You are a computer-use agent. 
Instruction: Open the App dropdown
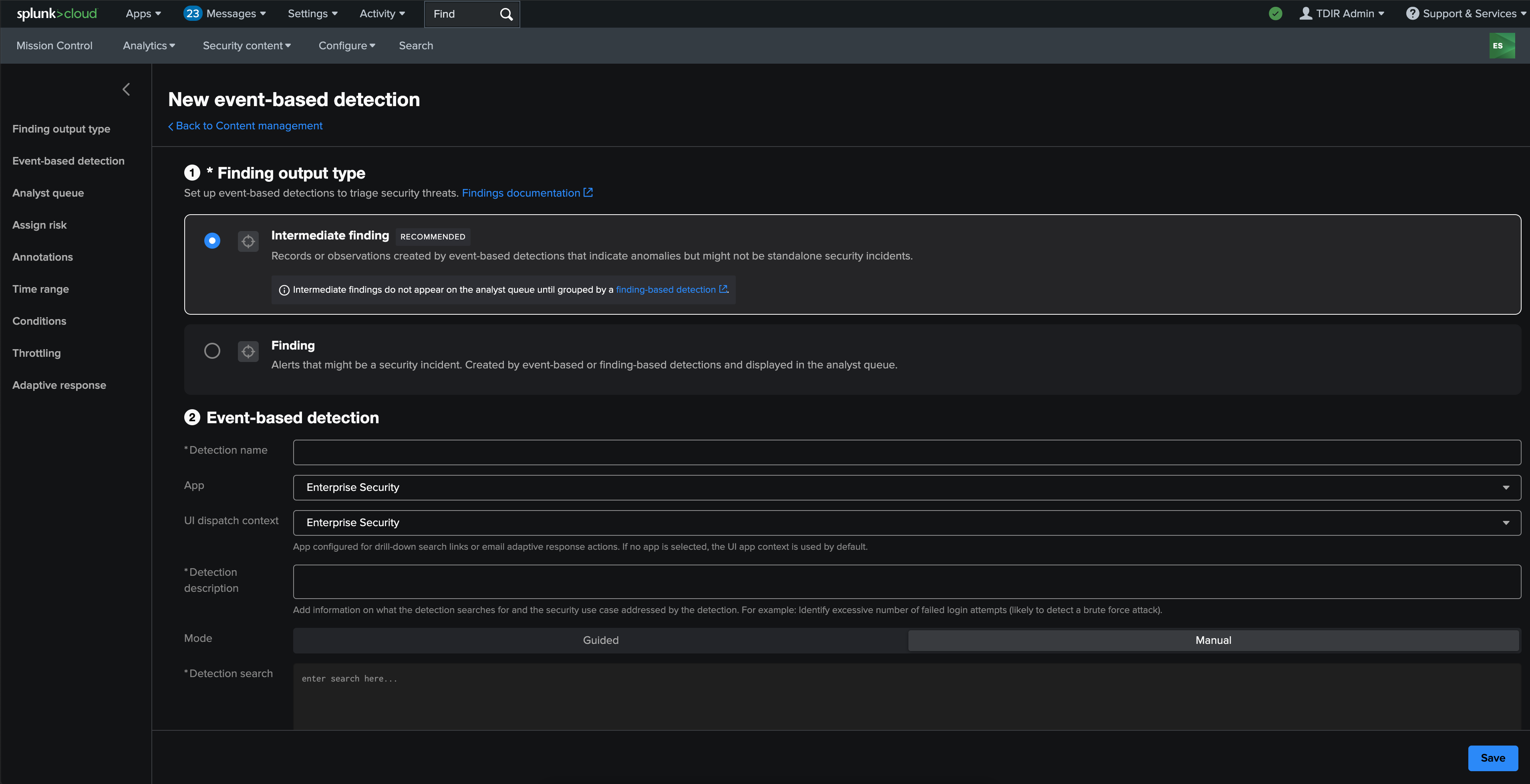906,488
